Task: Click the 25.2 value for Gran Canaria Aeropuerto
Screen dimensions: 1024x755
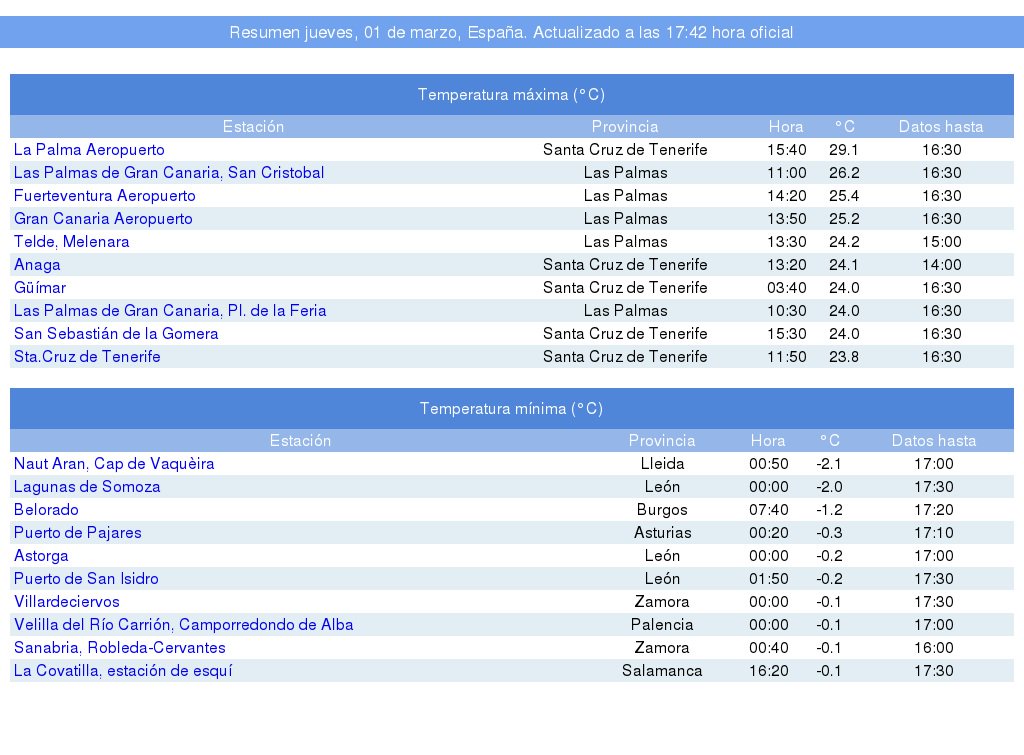Action: tap(844, 218)
